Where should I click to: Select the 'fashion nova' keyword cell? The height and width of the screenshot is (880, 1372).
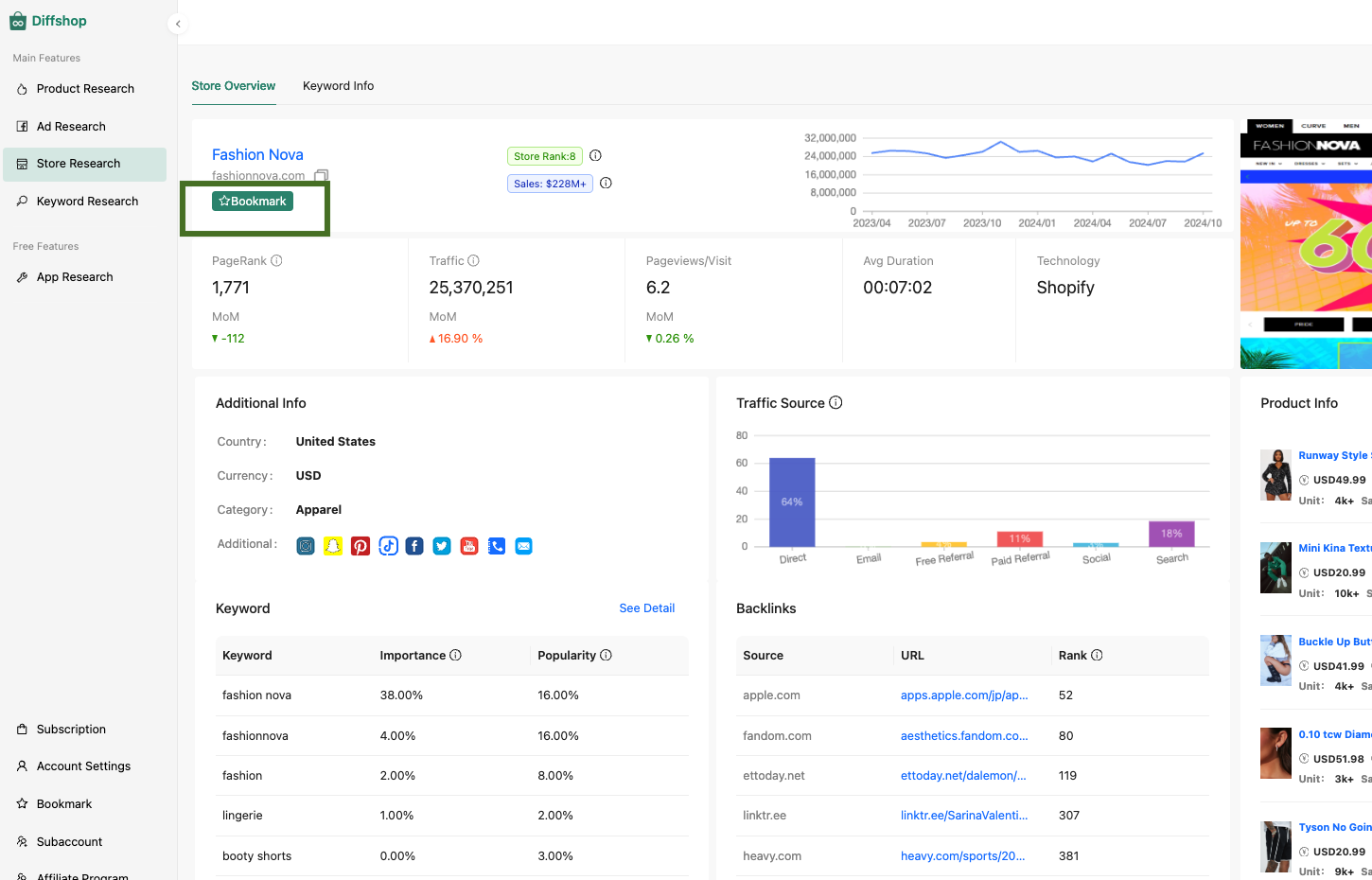click(x=256, y=695)
